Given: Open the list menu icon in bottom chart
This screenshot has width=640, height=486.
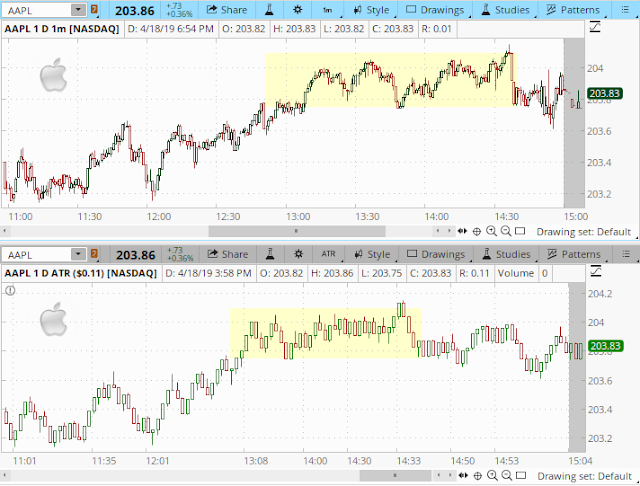Looking at the screenshot, I should tap(626, 255).
